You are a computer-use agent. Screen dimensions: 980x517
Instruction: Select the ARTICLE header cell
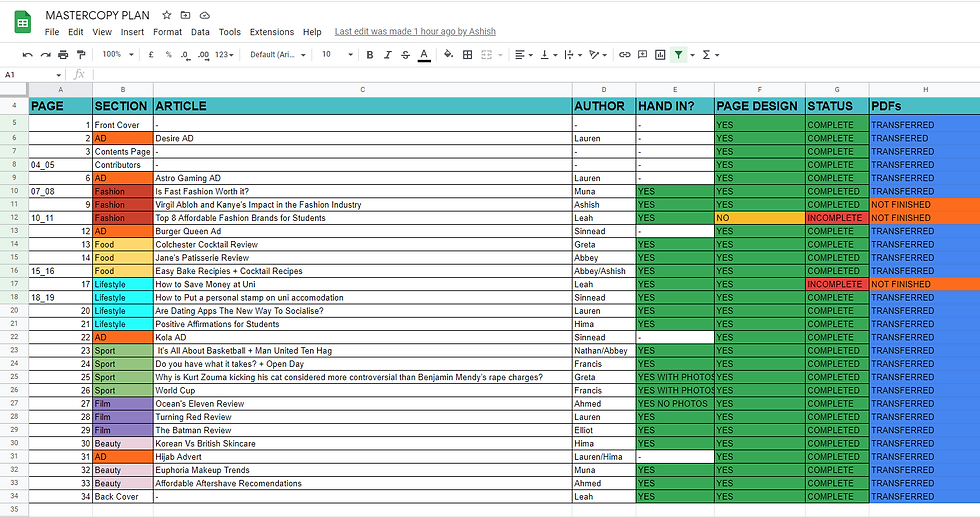[x=362, y=106]
